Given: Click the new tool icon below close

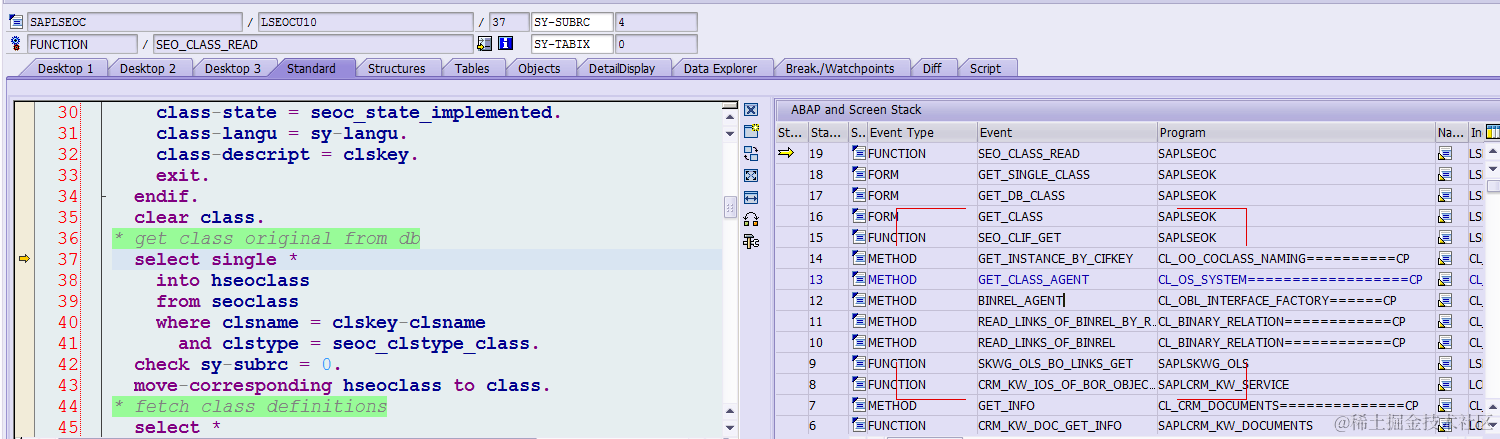Looking at the screenshot, I should pos(751,131).
